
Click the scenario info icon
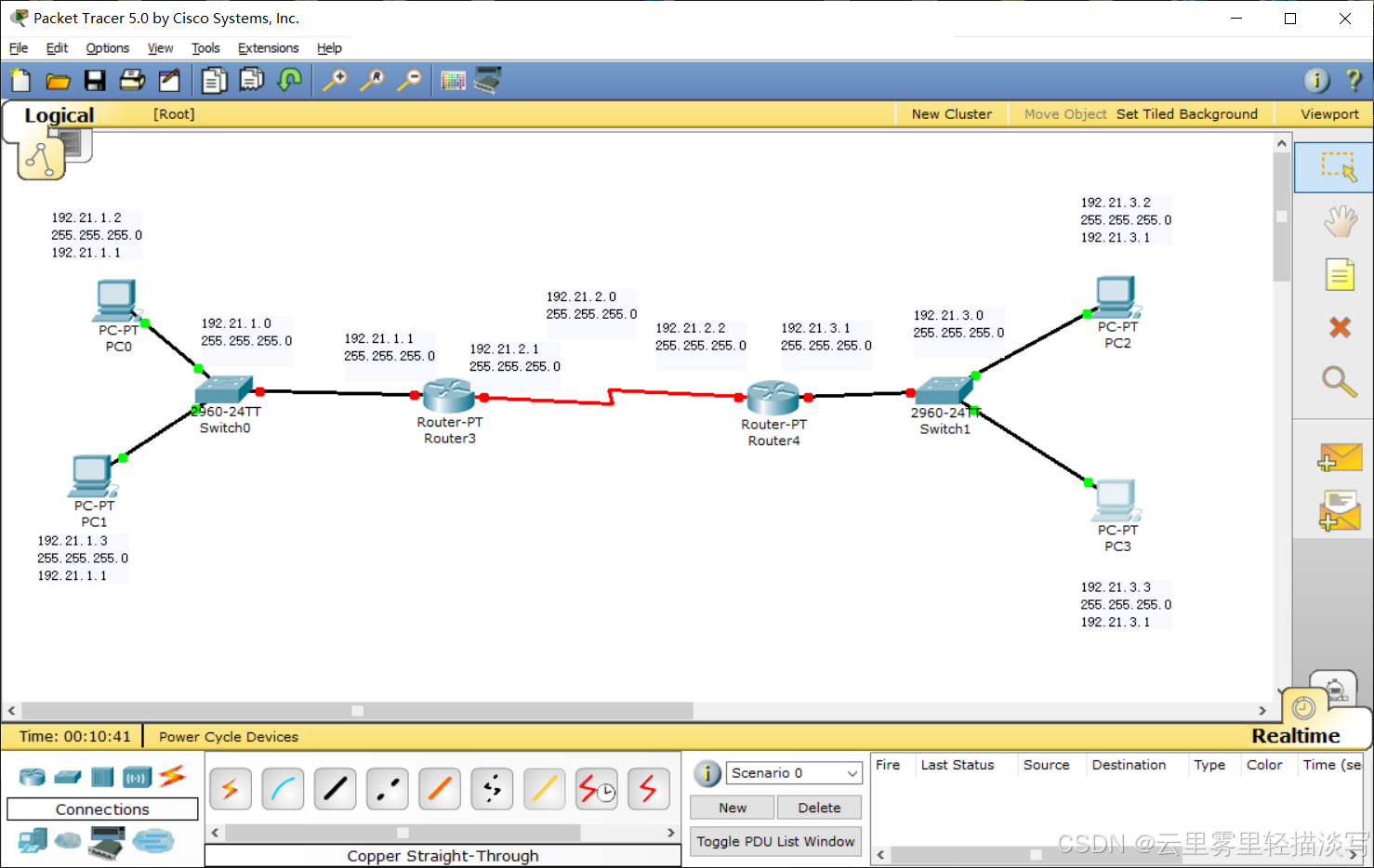coord(707,773)
